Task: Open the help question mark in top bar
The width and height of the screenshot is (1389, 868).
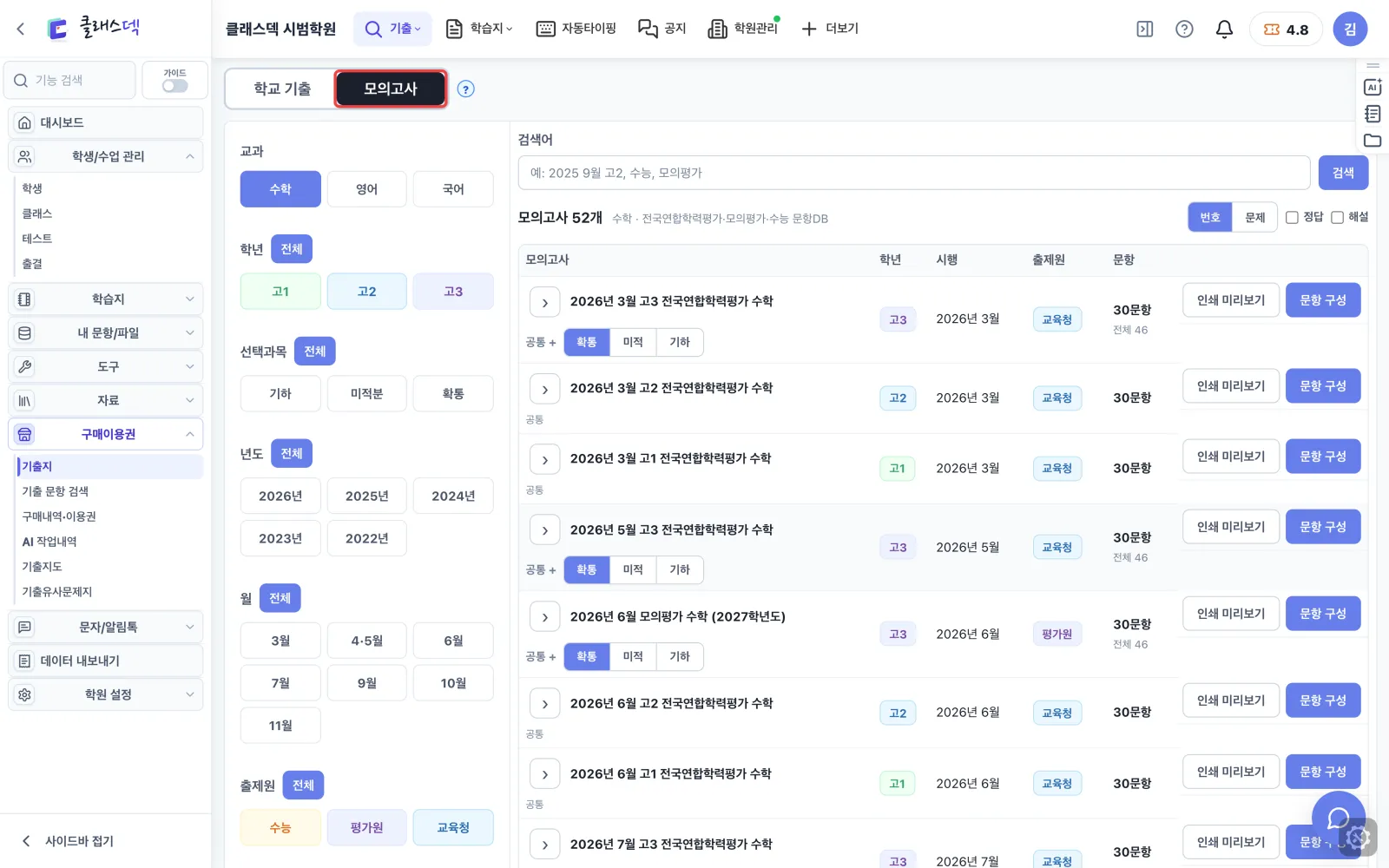Action: 1184,30
